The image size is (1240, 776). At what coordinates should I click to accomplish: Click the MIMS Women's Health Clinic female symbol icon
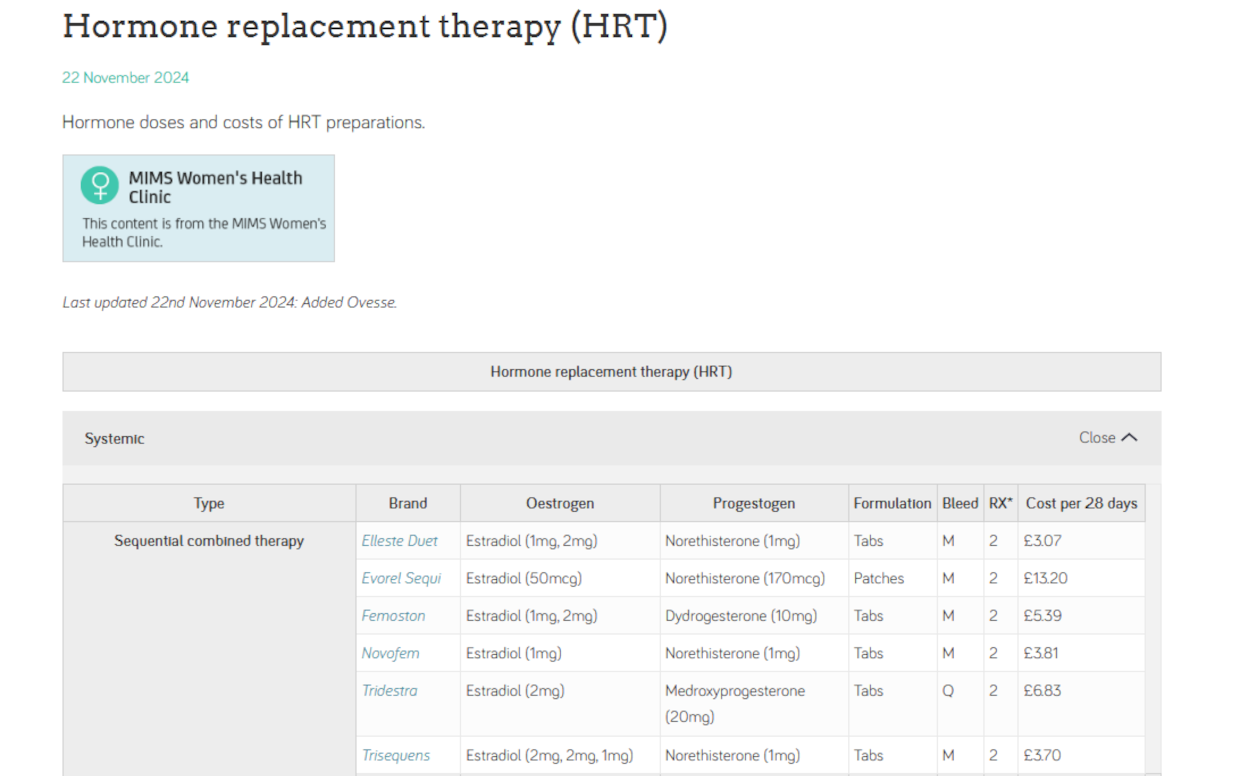tap(99, 184)
